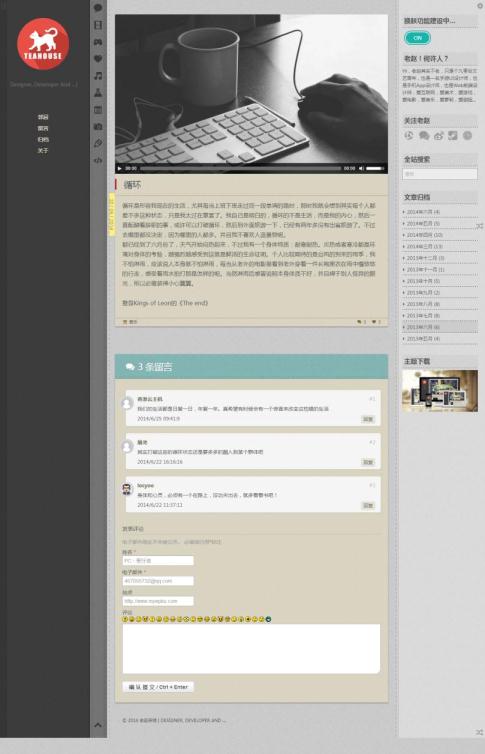This screenshot has height=754, width=485.
Task: Toggle the shuffle icon beside archive list
Action: click(x=479, y=226)
